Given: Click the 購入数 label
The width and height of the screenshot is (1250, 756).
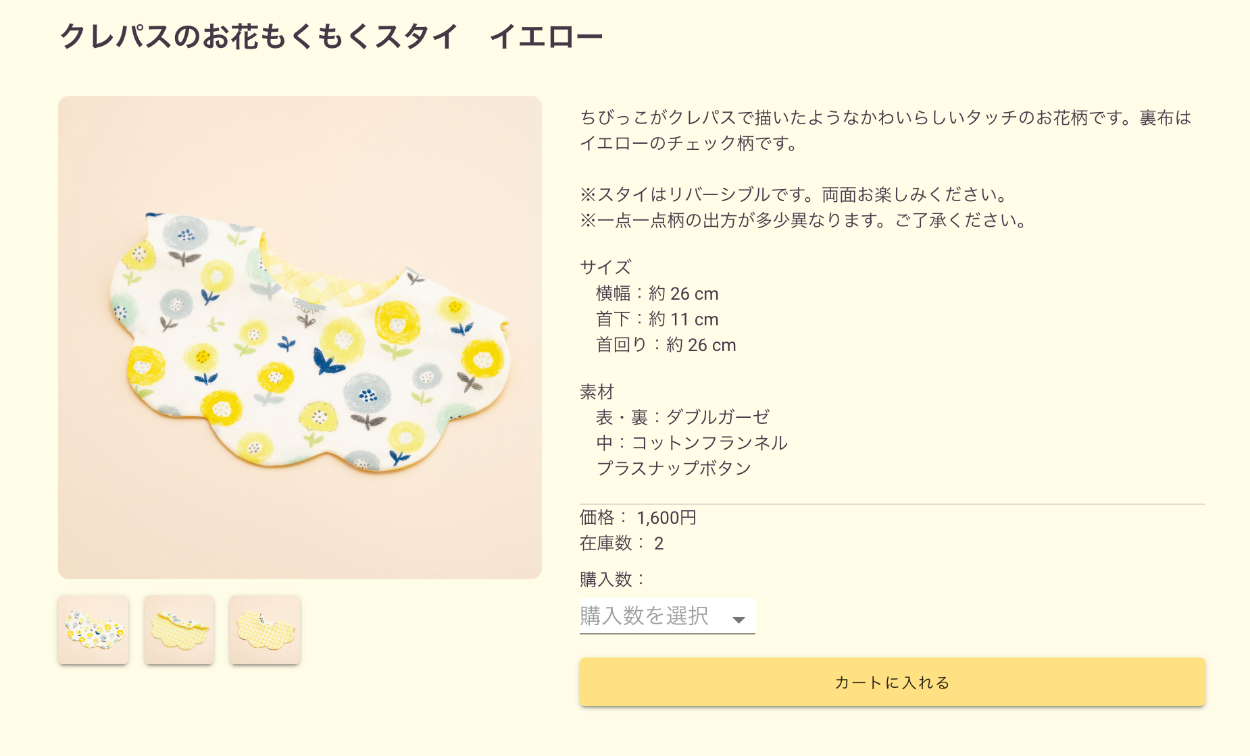Looking at the screenshot, I should click(613, 579).
